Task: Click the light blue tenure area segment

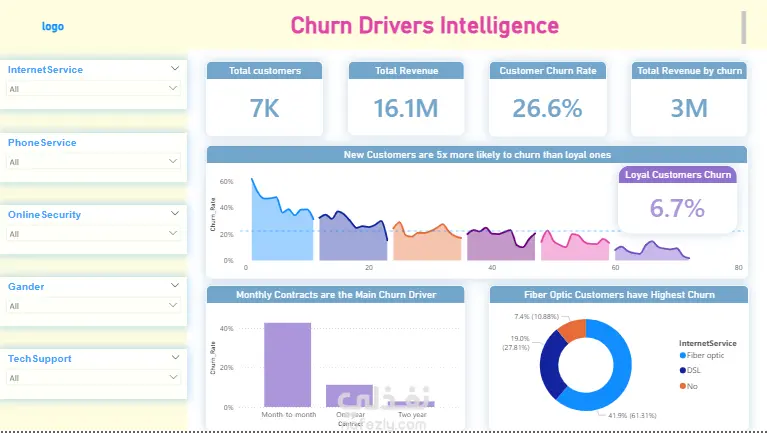Action: [x=282, y=230]
